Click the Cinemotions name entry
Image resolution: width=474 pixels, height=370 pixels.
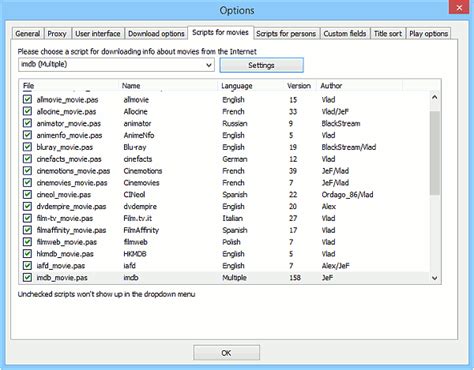pyautogui.click(x=143, y=171)
